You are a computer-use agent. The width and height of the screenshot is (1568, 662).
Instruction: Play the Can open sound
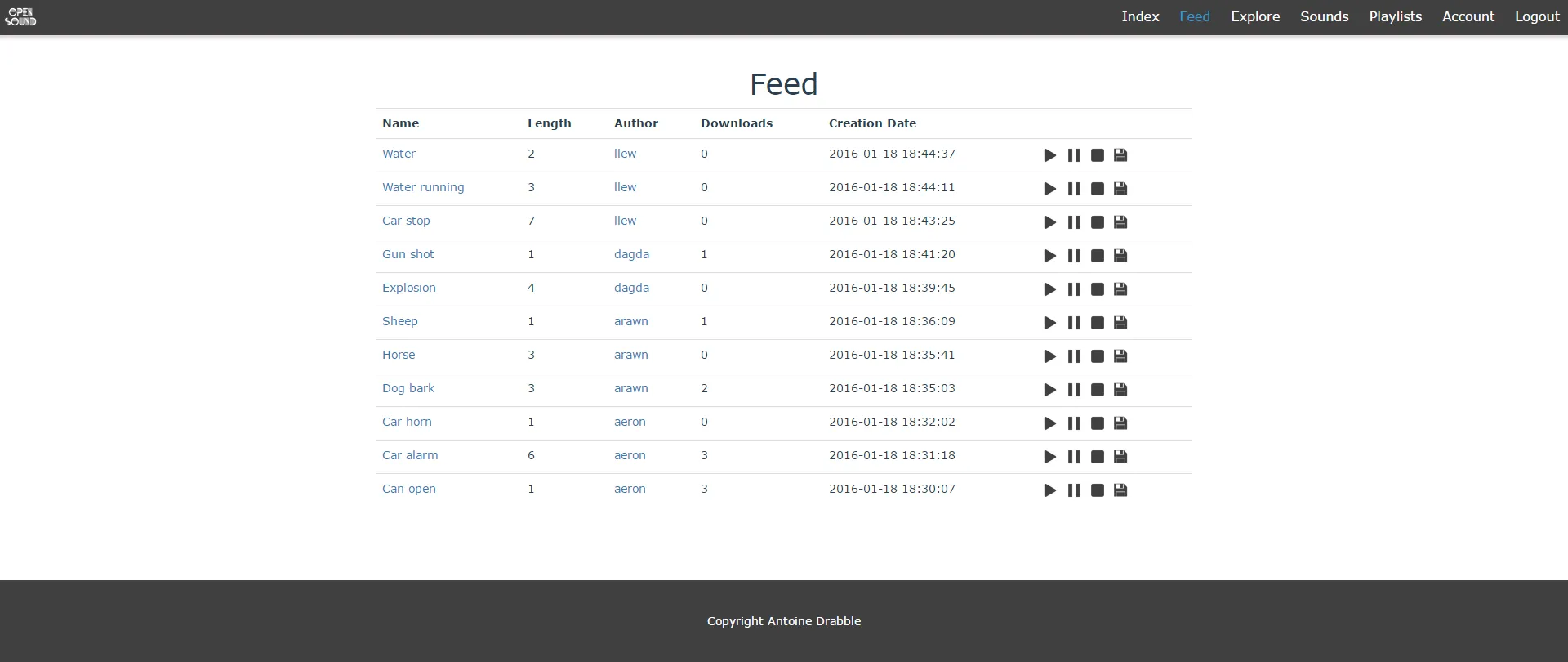coord(1050,490)
